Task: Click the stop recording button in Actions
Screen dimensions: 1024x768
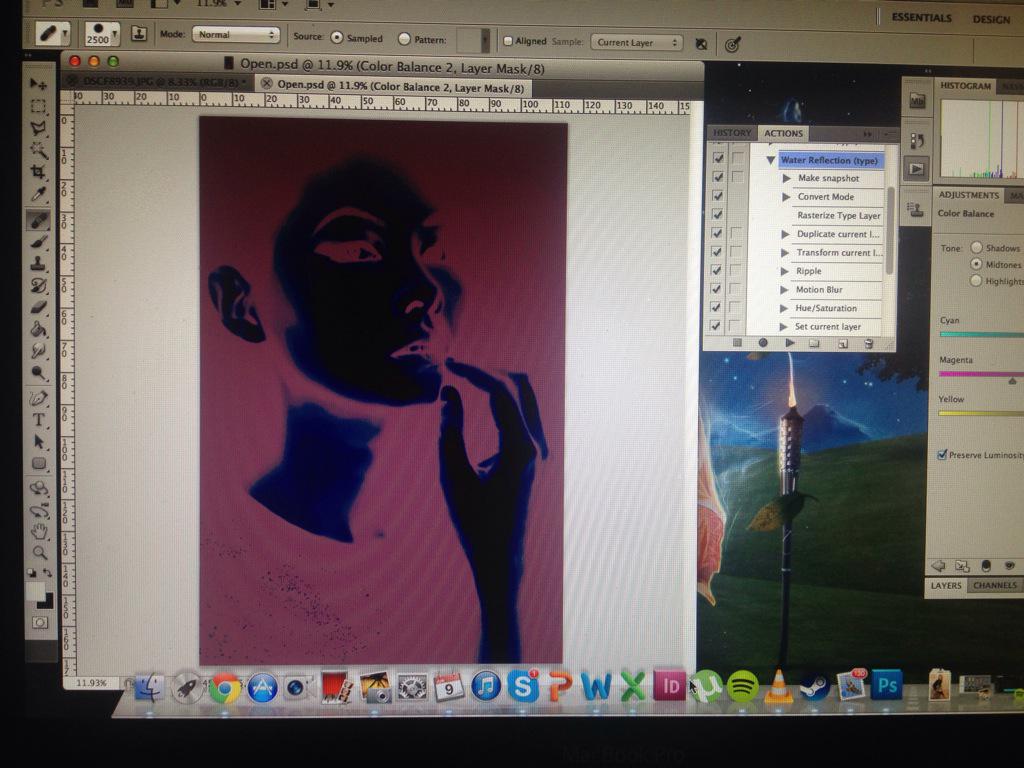Action: point(737,343)
